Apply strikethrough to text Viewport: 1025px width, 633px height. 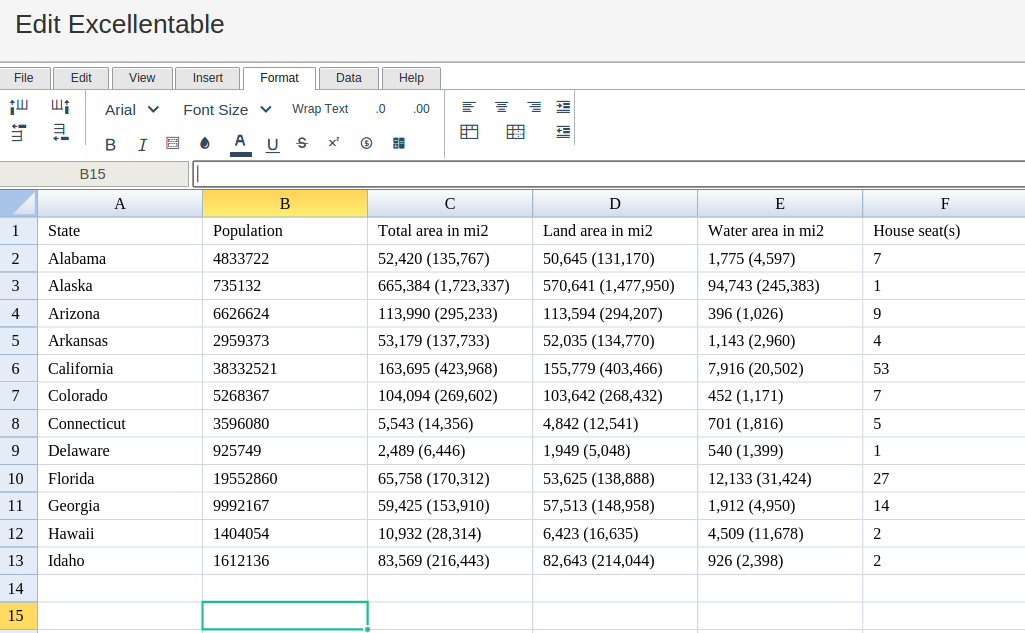click(302, 144)
